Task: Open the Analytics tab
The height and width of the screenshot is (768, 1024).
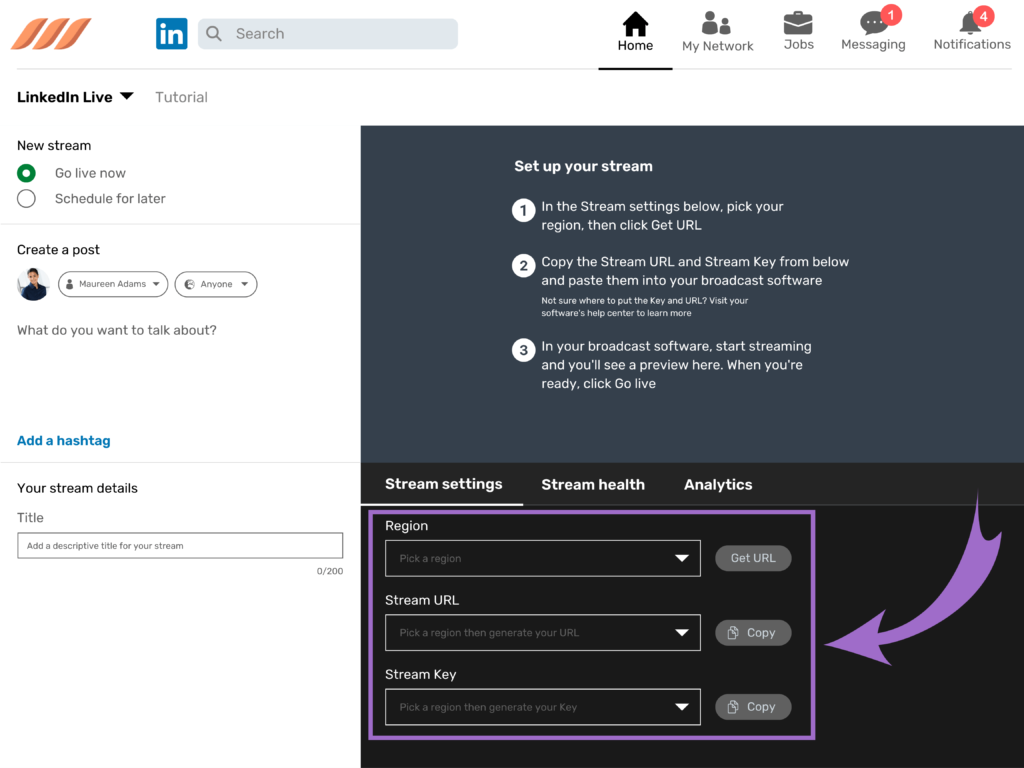Action: point(717,484)
